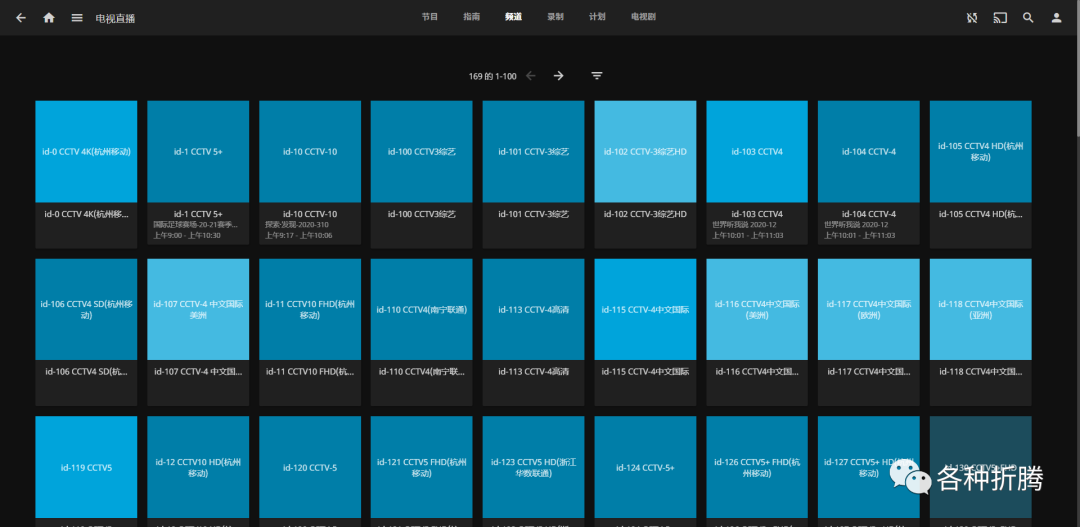Image resolution: width=1080 pixels, height=527 pixels.
Task: Open the user profile icon
Action: point(1057,18)
